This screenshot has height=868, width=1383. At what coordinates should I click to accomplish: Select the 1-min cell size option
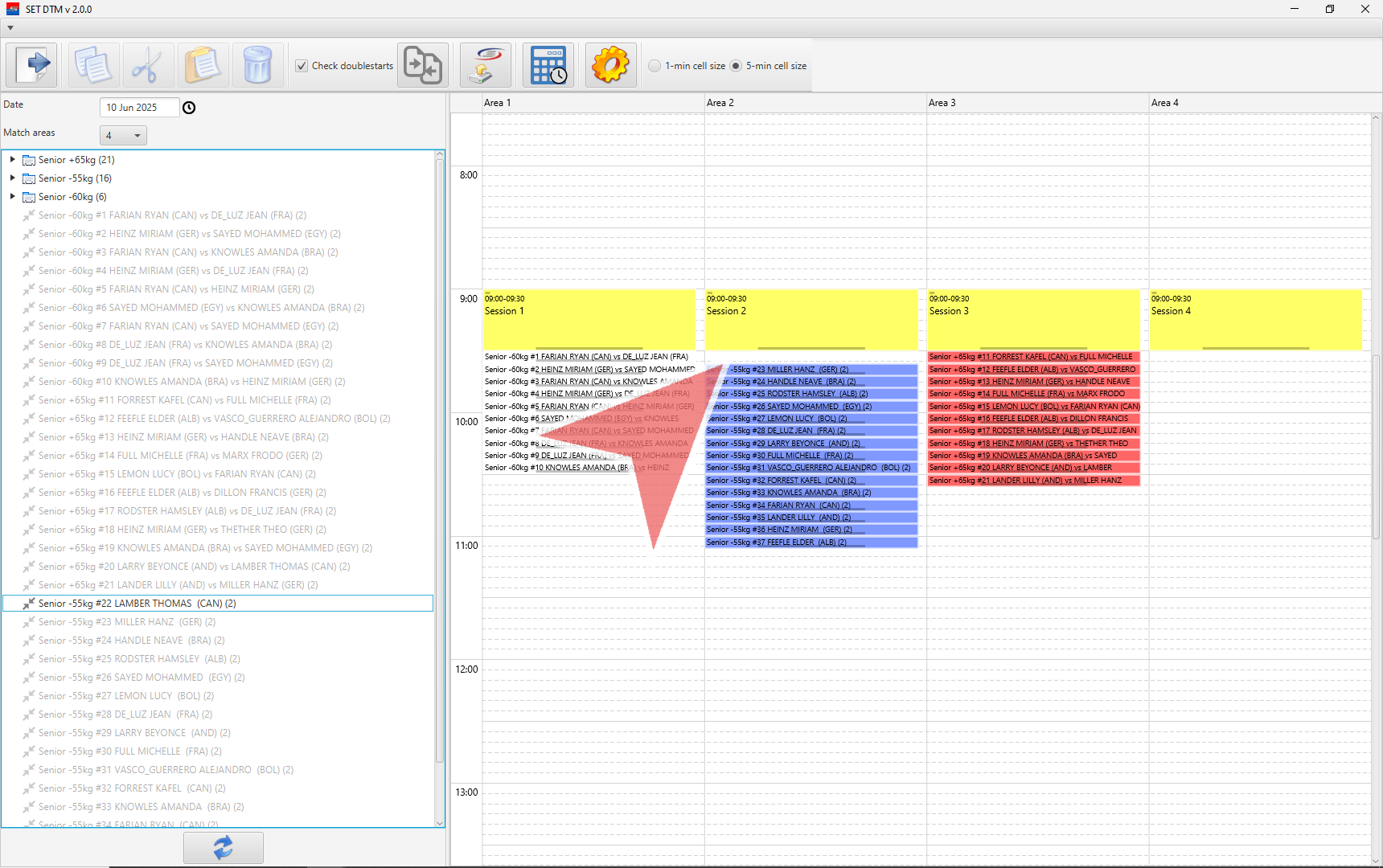pos(655,66)
